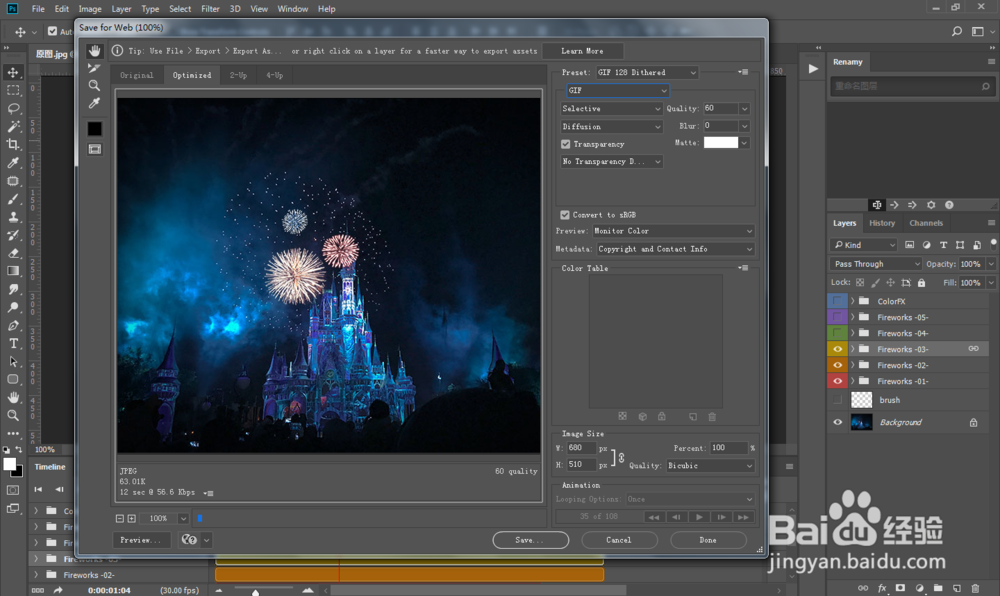The height and width of the screenshot is (596, 1000).
Task: Click the Cancel button
Action: pyautogui.click(x=619, y=540)
